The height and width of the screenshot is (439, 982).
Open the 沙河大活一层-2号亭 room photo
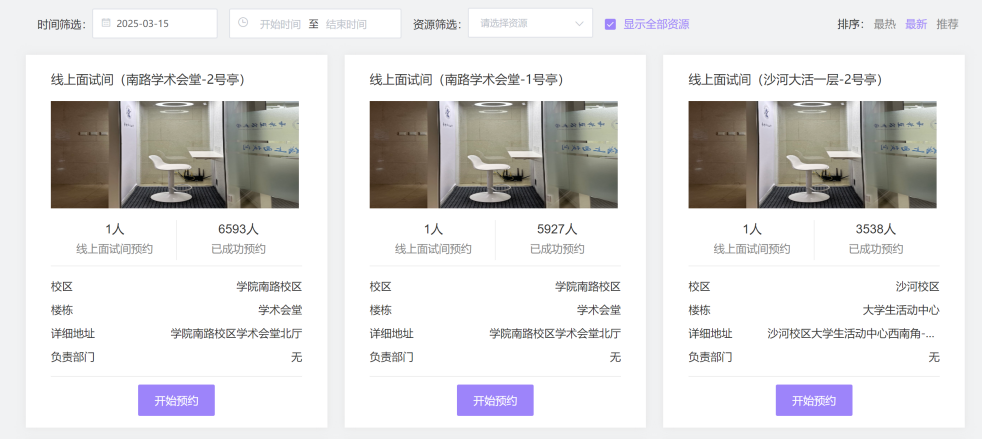[812, 154]
